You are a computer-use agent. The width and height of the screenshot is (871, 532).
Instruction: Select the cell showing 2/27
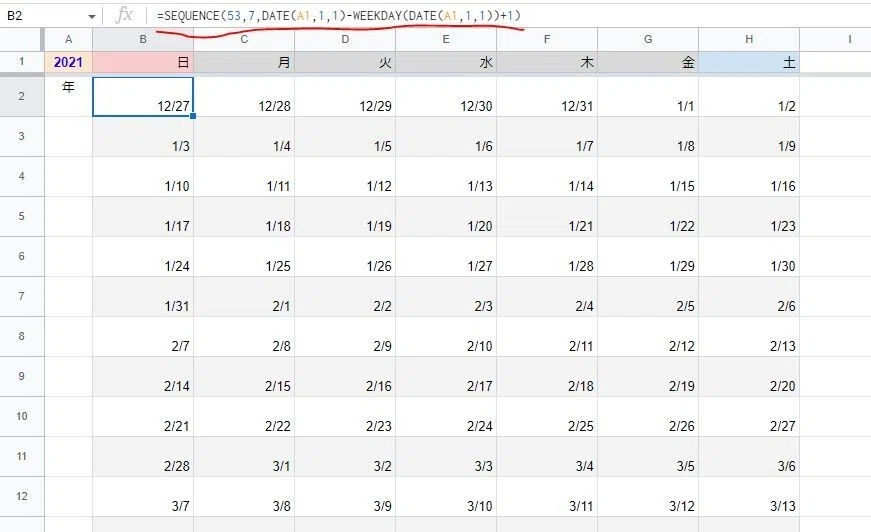pos(749,416)
